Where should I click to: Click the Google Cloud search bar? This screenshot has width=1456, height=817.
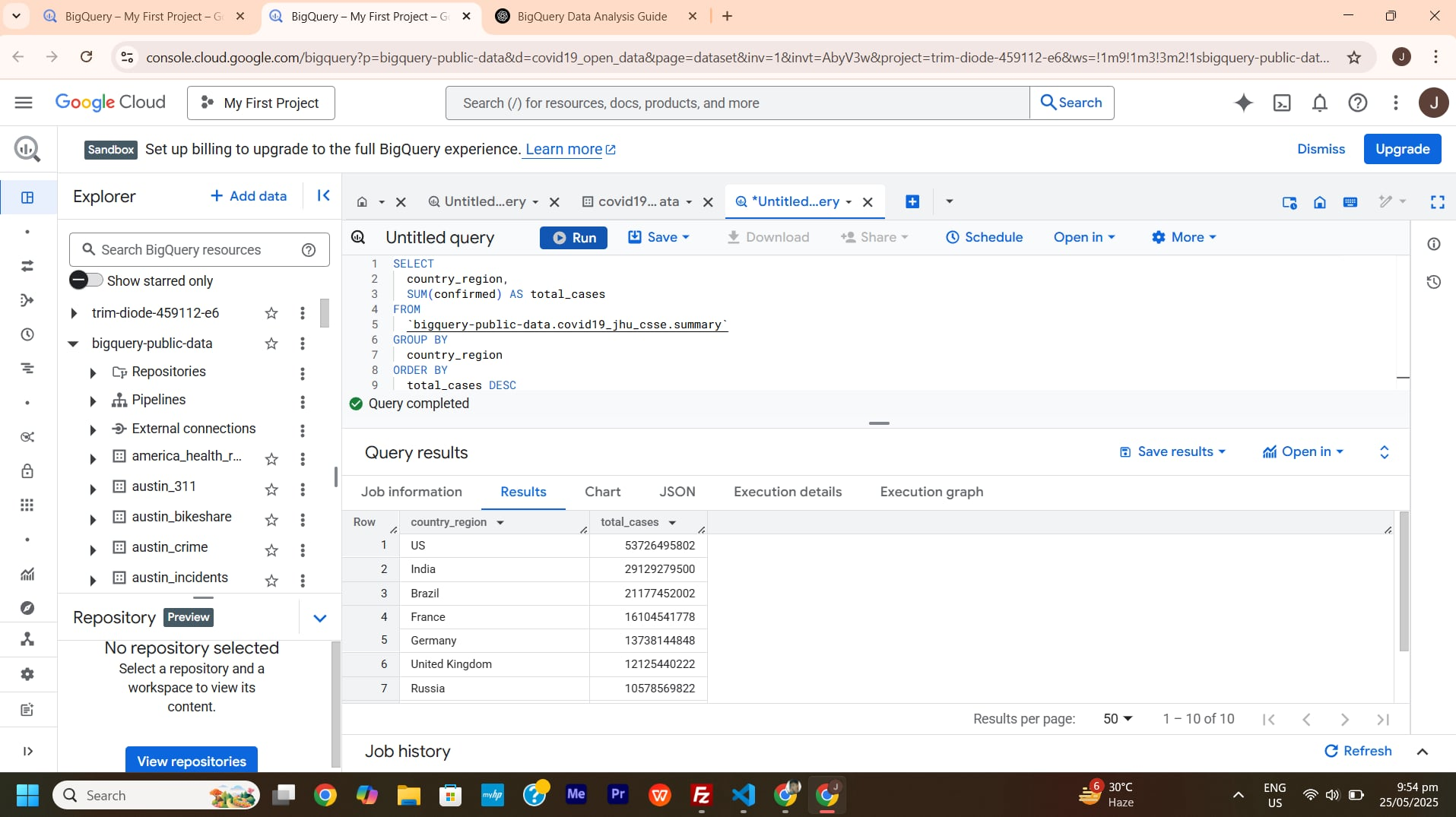[x=738, y=103]
